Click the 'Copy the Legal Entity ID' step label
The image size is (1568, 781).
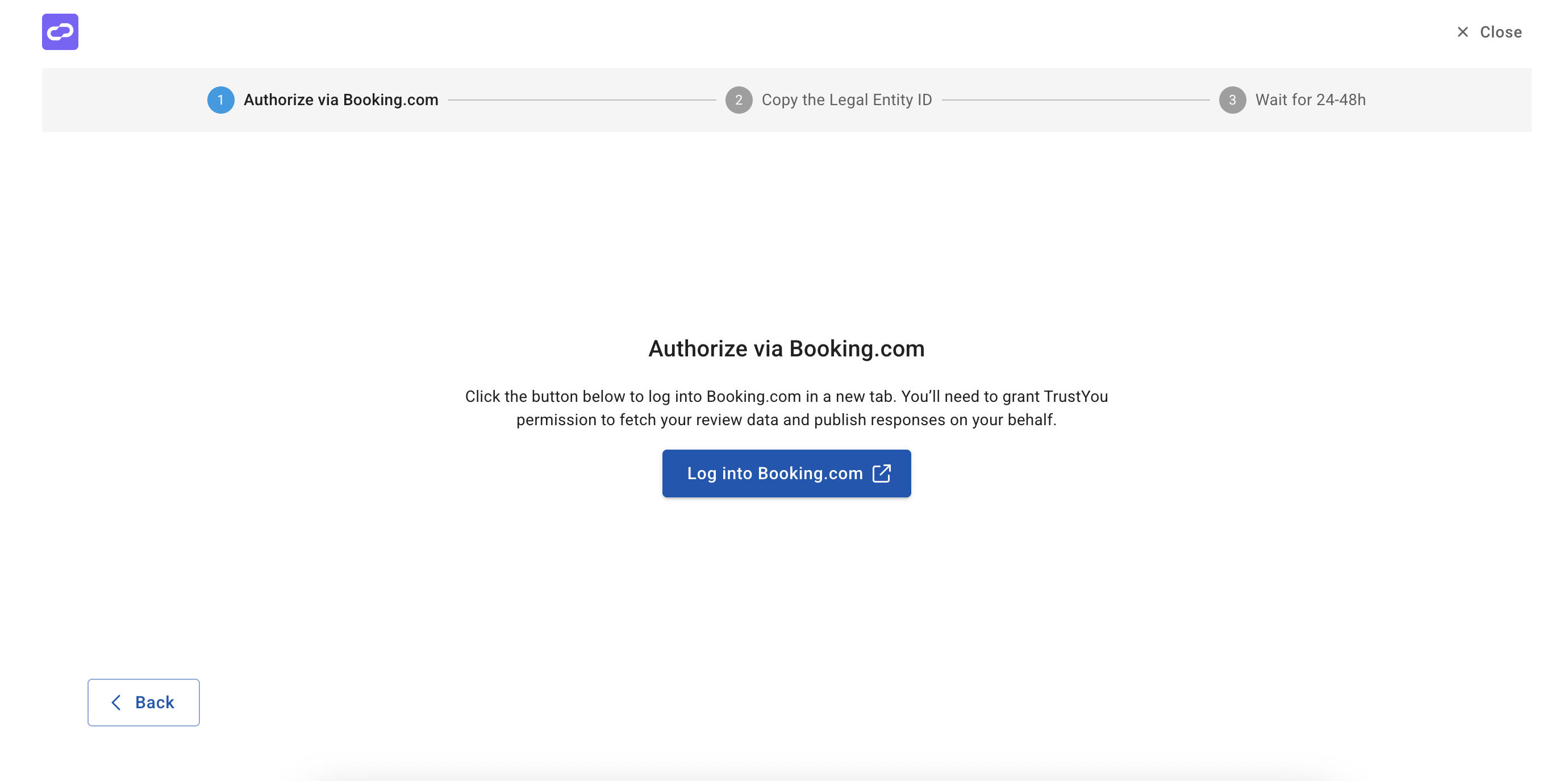[x=846, y=100]
